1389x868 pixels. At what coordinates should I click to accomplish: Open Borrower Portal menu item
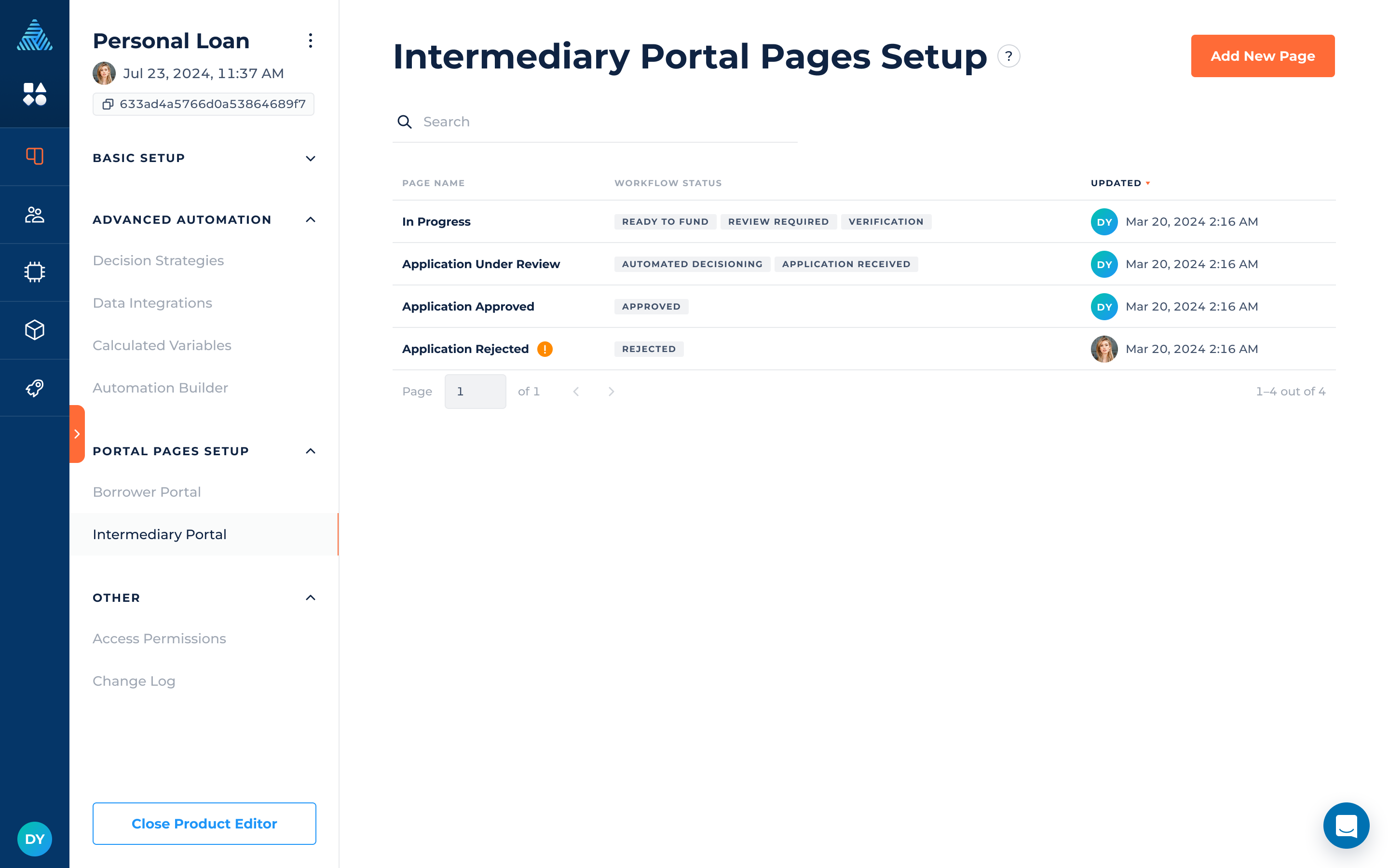click(x=147, y=492)
